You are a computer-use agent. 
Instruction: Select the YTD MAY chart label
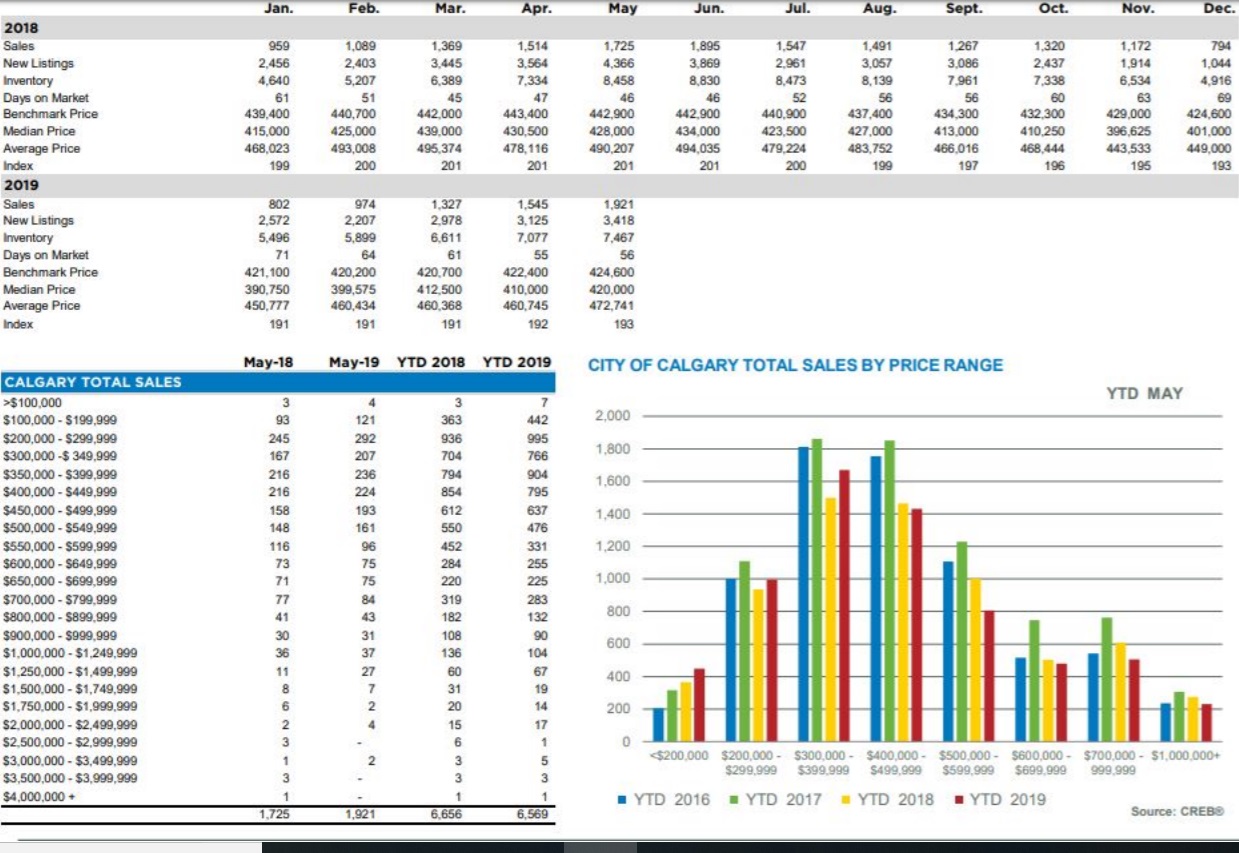[x=1144, y=393]
